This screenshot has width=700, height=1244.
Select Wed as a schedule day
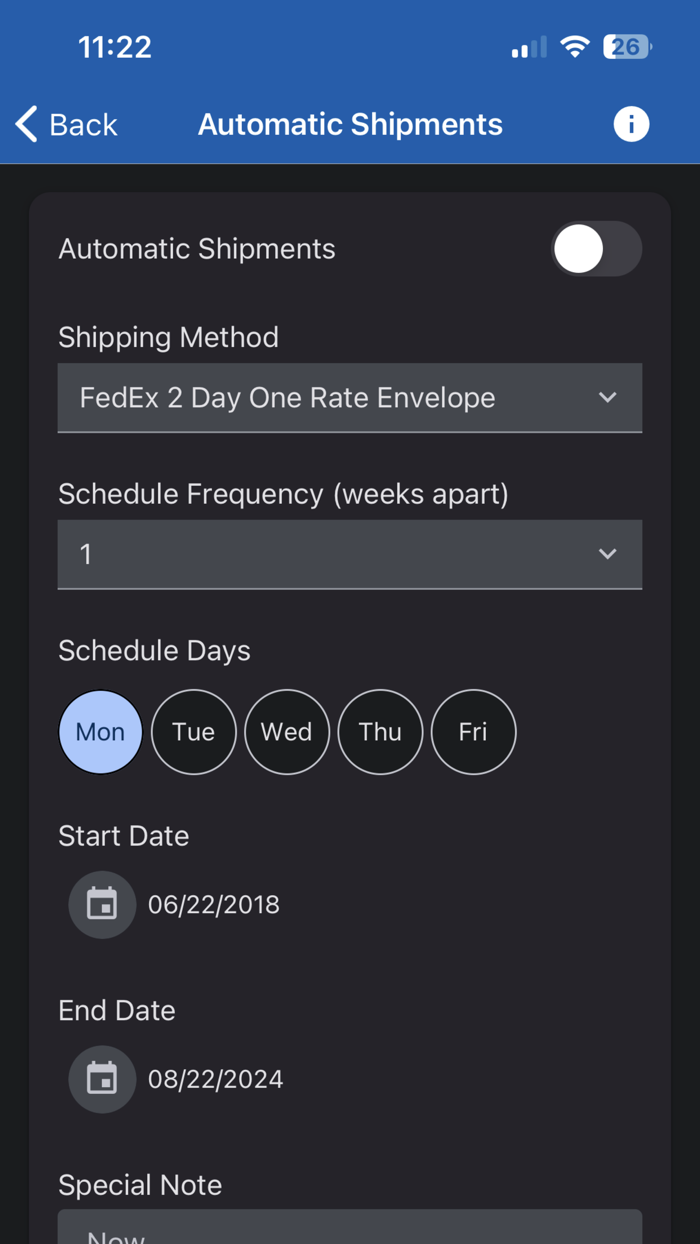point(287,731)
